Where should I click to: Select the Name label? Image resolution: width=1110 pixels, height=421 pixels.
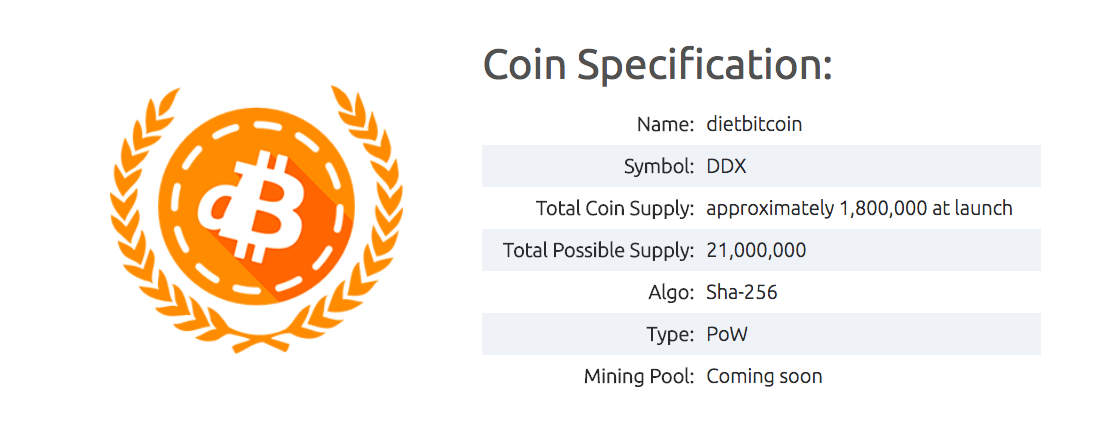pos(665,125)
